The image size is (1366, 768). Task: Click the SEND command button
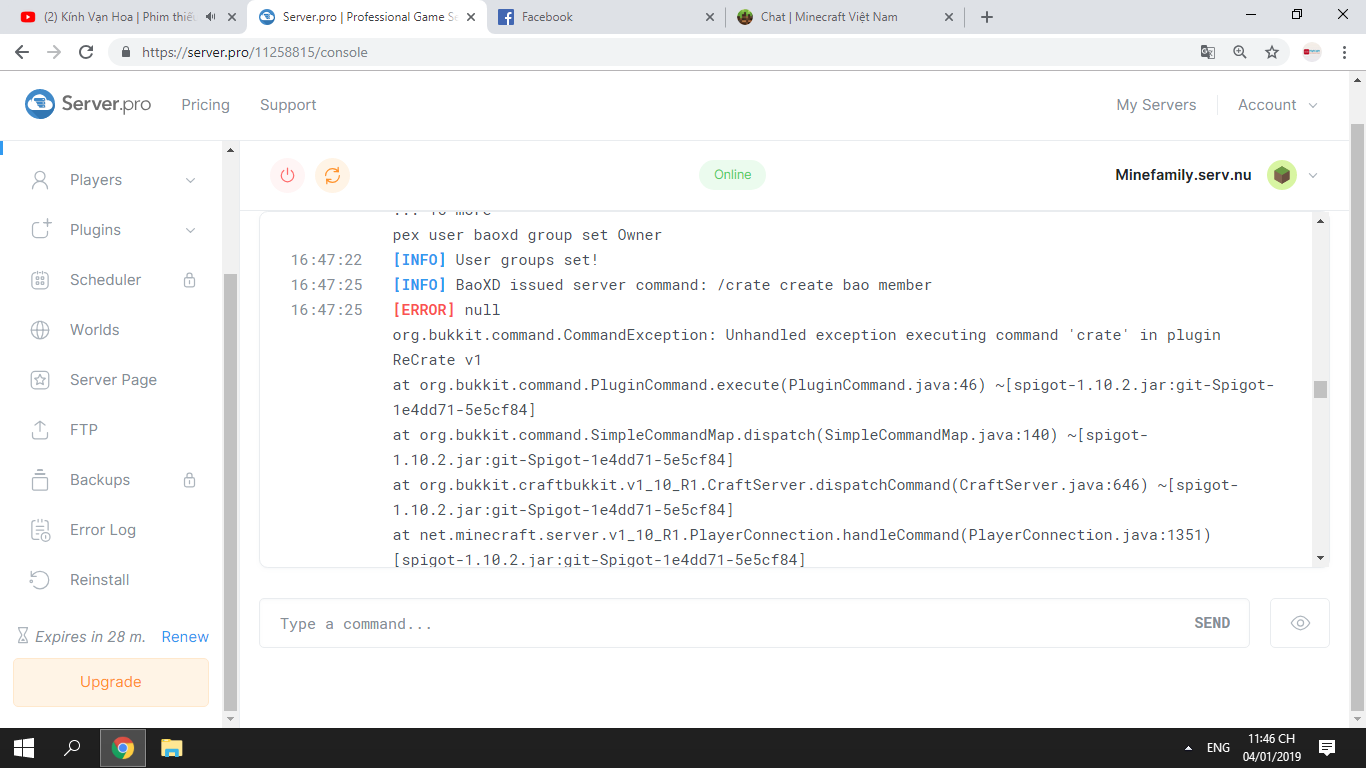tap(1211, 623)
